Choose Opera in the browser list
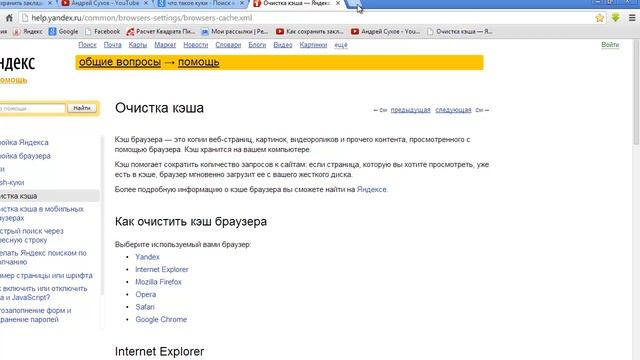640x360 pixels. [146, 294]
